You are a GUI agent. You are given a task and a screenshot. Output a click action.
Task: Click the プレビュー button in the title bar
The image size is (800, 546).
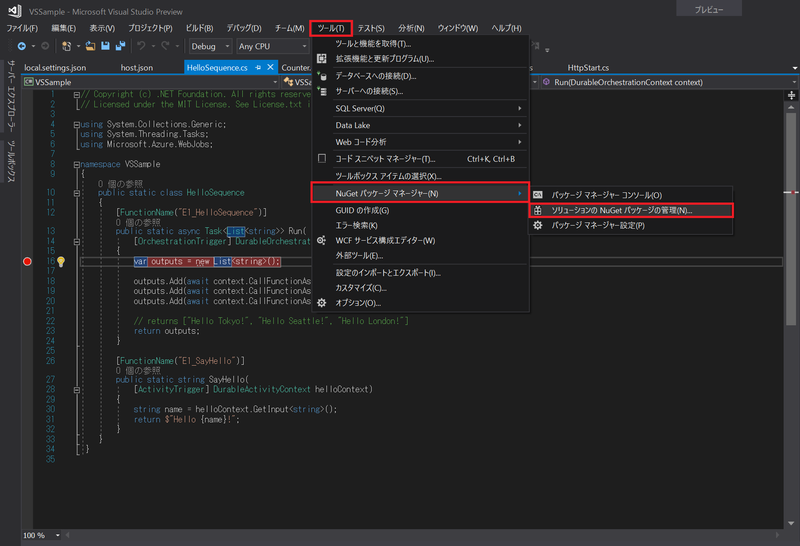click(709, 9)
